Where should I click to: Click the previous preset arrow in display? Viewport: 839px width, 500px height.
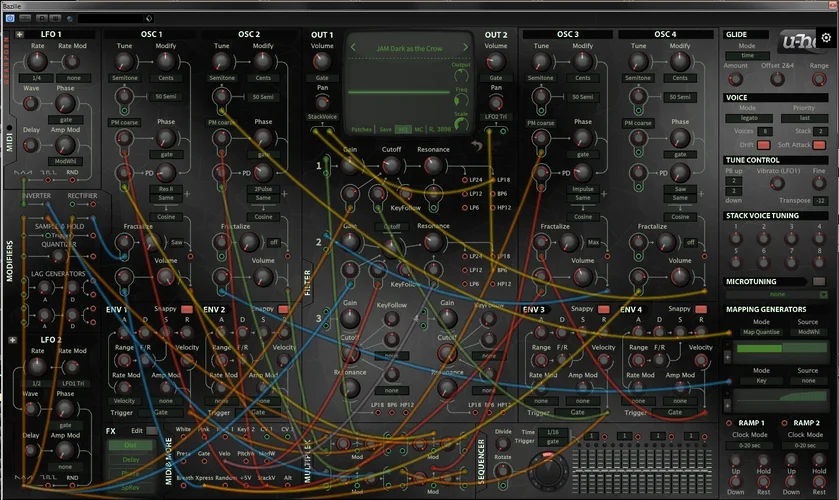coord(353,48)
